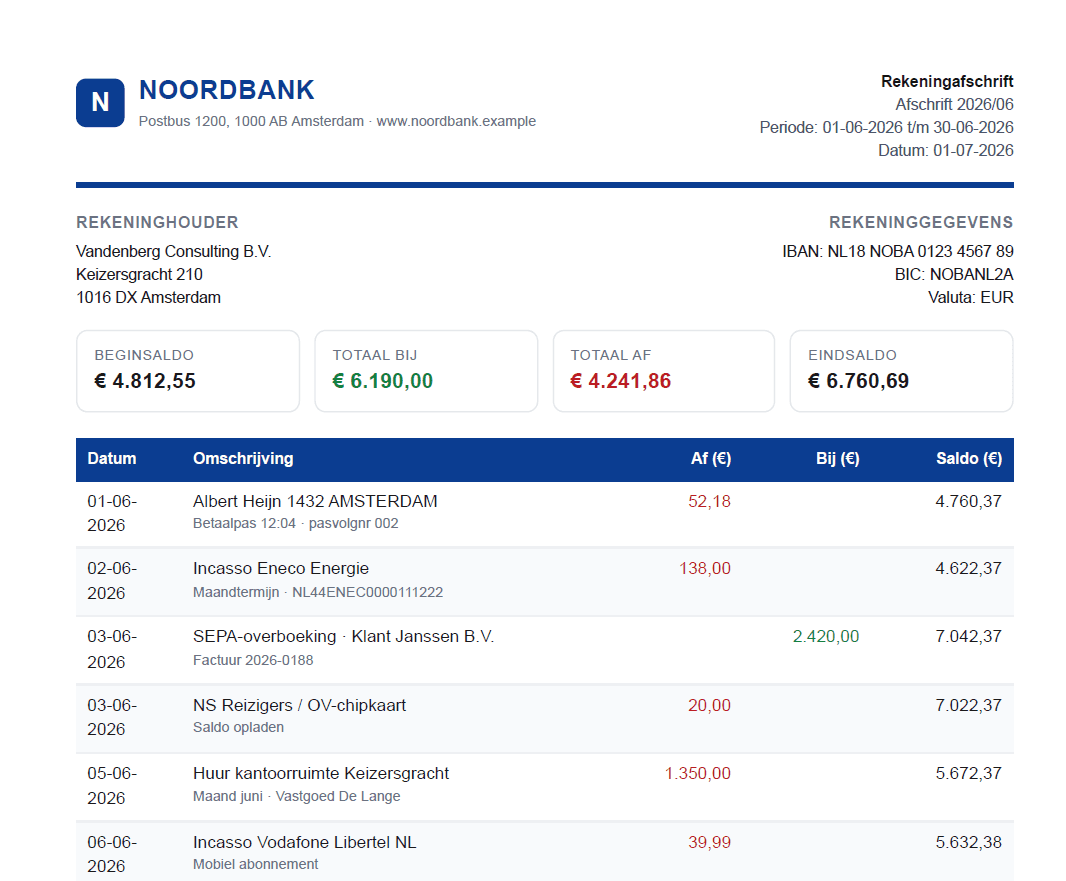Click the Incasso Eneco Energie description
Screen dimensions: 1066x881
(281, 569)
